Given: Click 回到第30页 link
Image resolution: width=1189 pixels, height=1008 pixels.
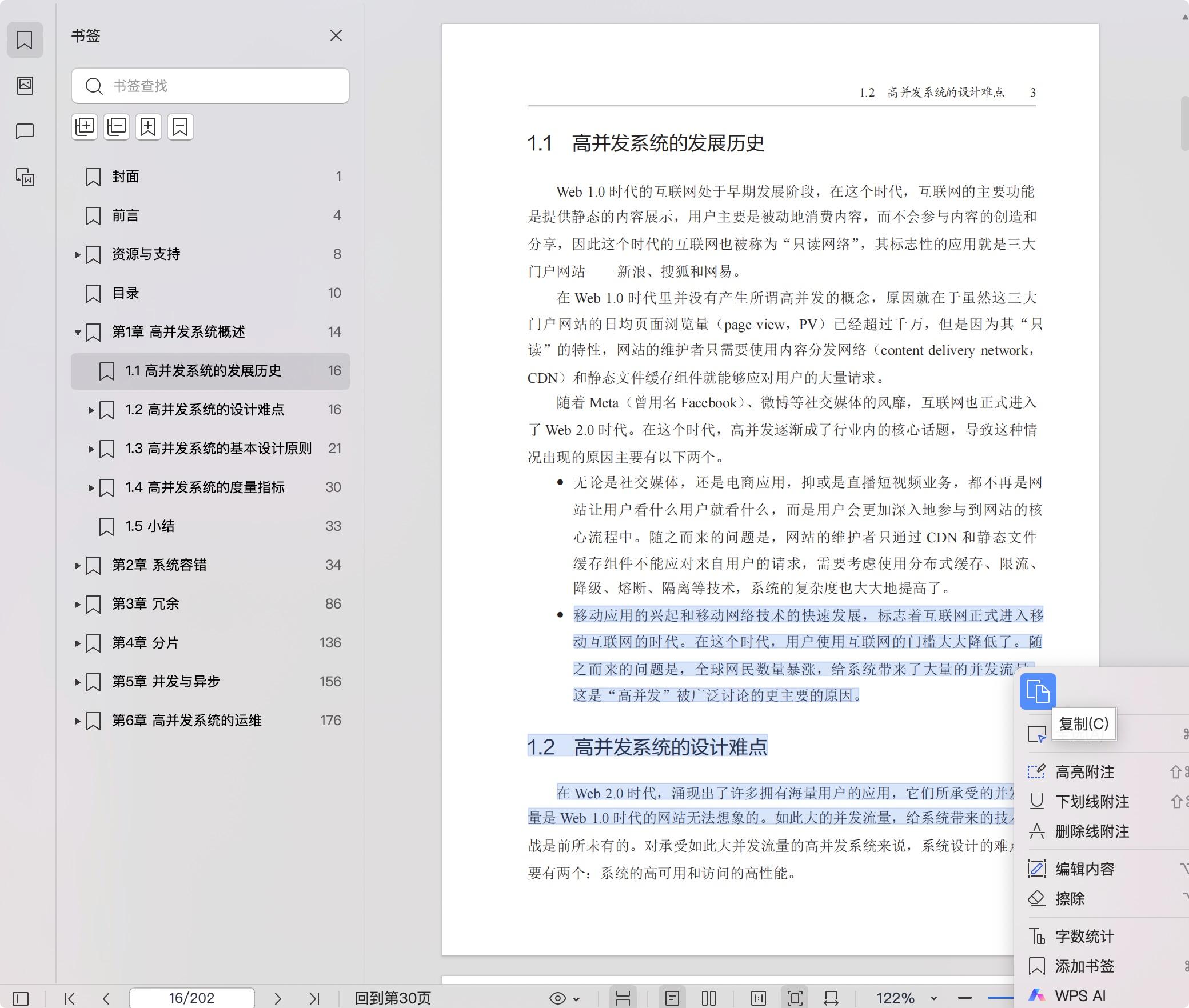Looking at the screenshot, I should (x=393, y=998).
